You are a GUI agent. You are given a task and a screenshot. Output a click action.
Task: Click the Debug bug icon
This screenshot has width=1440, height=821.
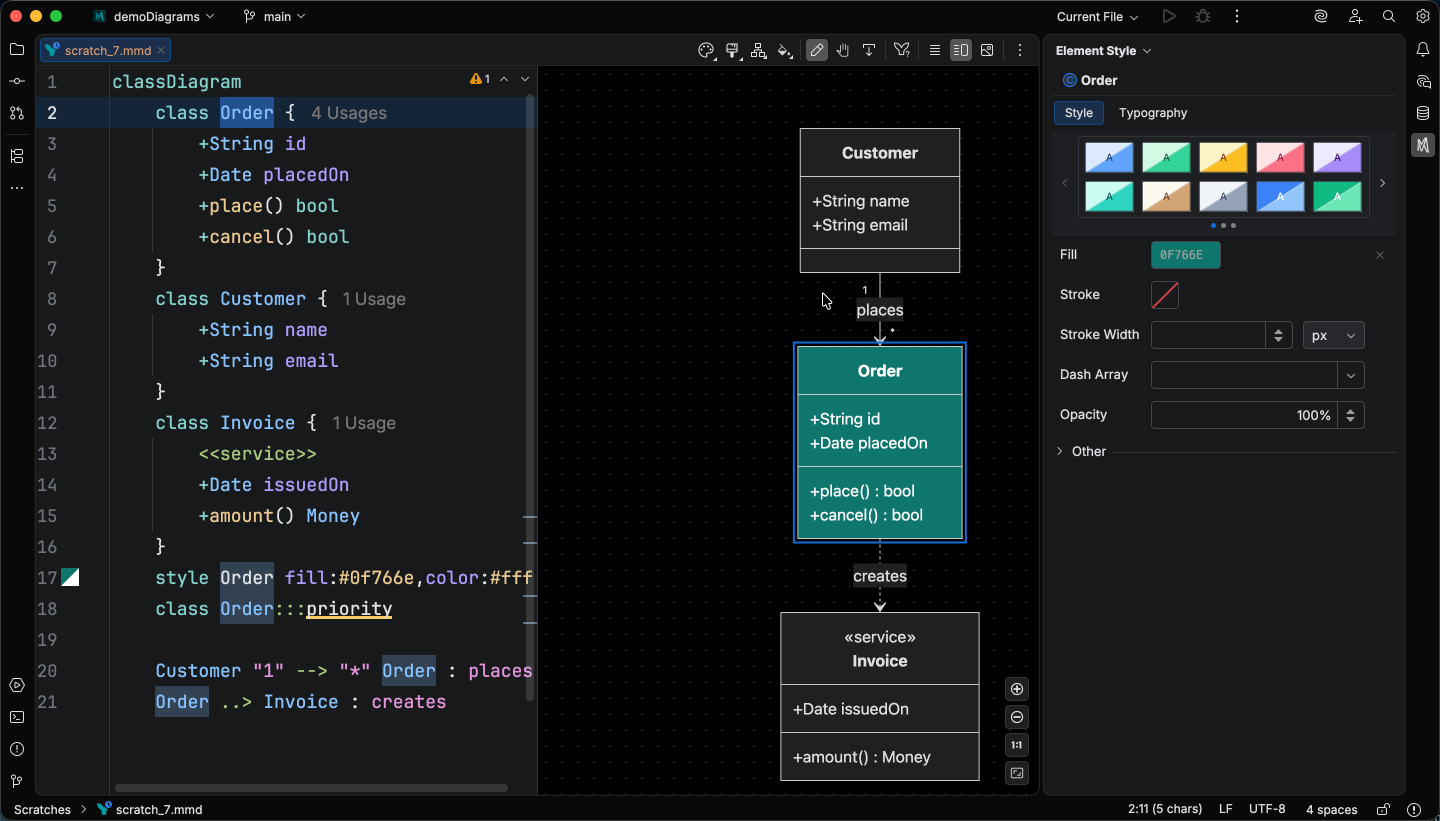tap(1203, 16)
